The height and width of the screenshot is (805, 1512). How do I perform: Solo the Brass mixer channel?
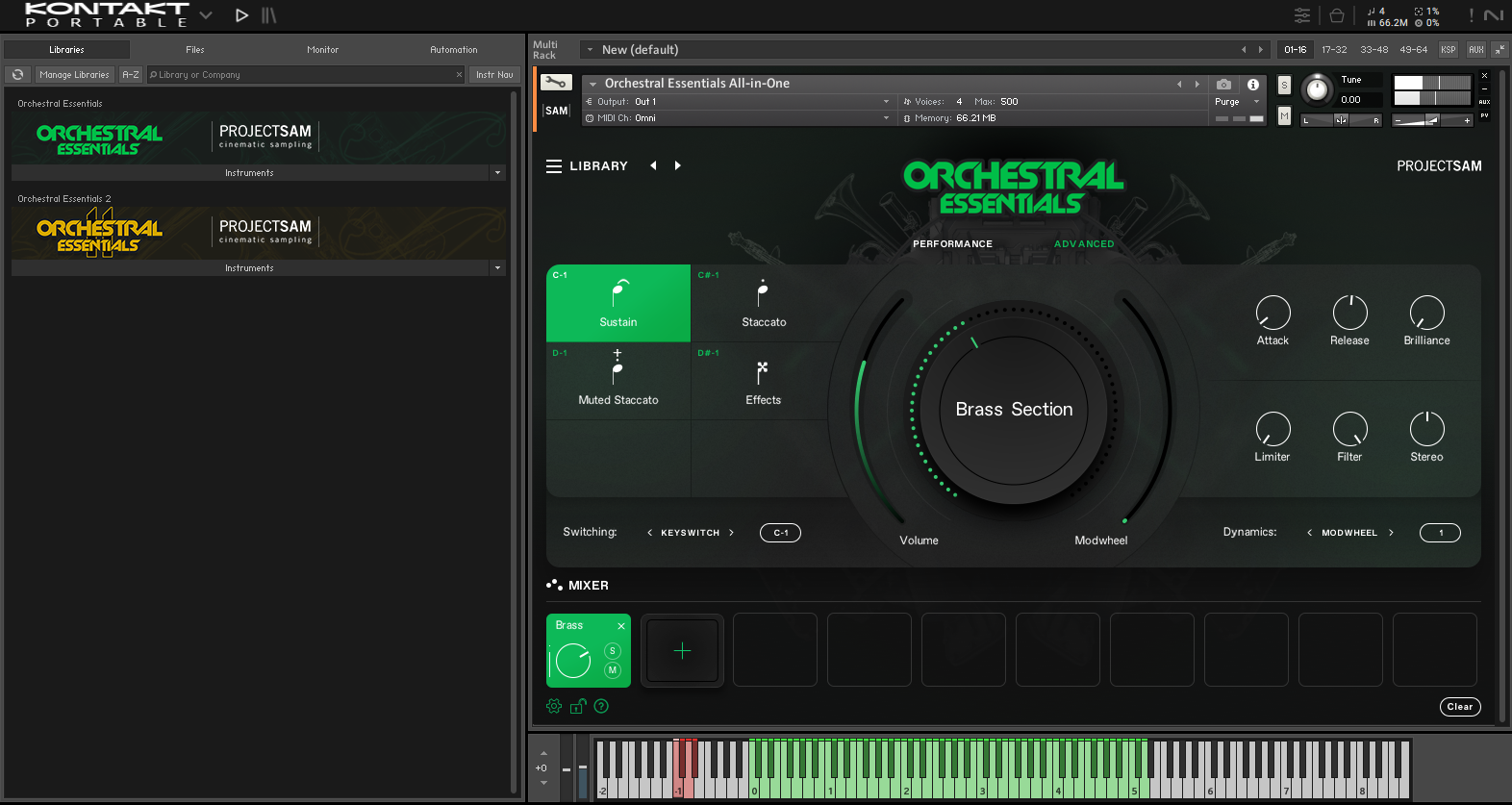[x=613, y=651]
